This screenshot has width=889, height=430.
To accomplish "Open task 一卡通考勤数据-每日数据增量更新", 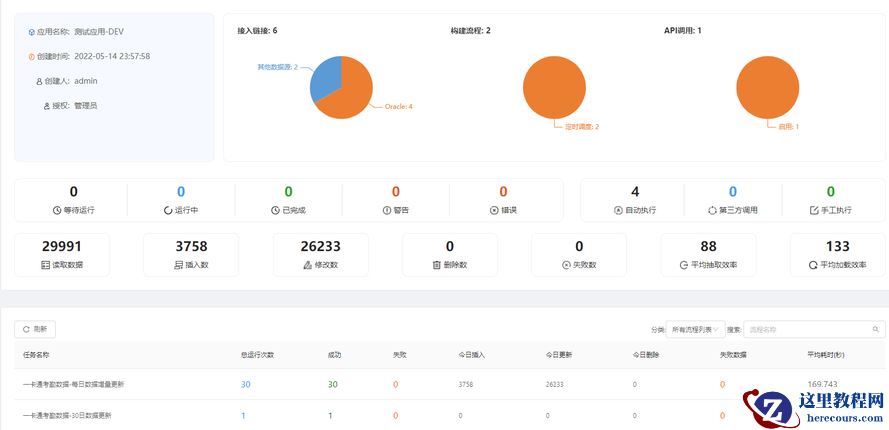I will 74,385.
